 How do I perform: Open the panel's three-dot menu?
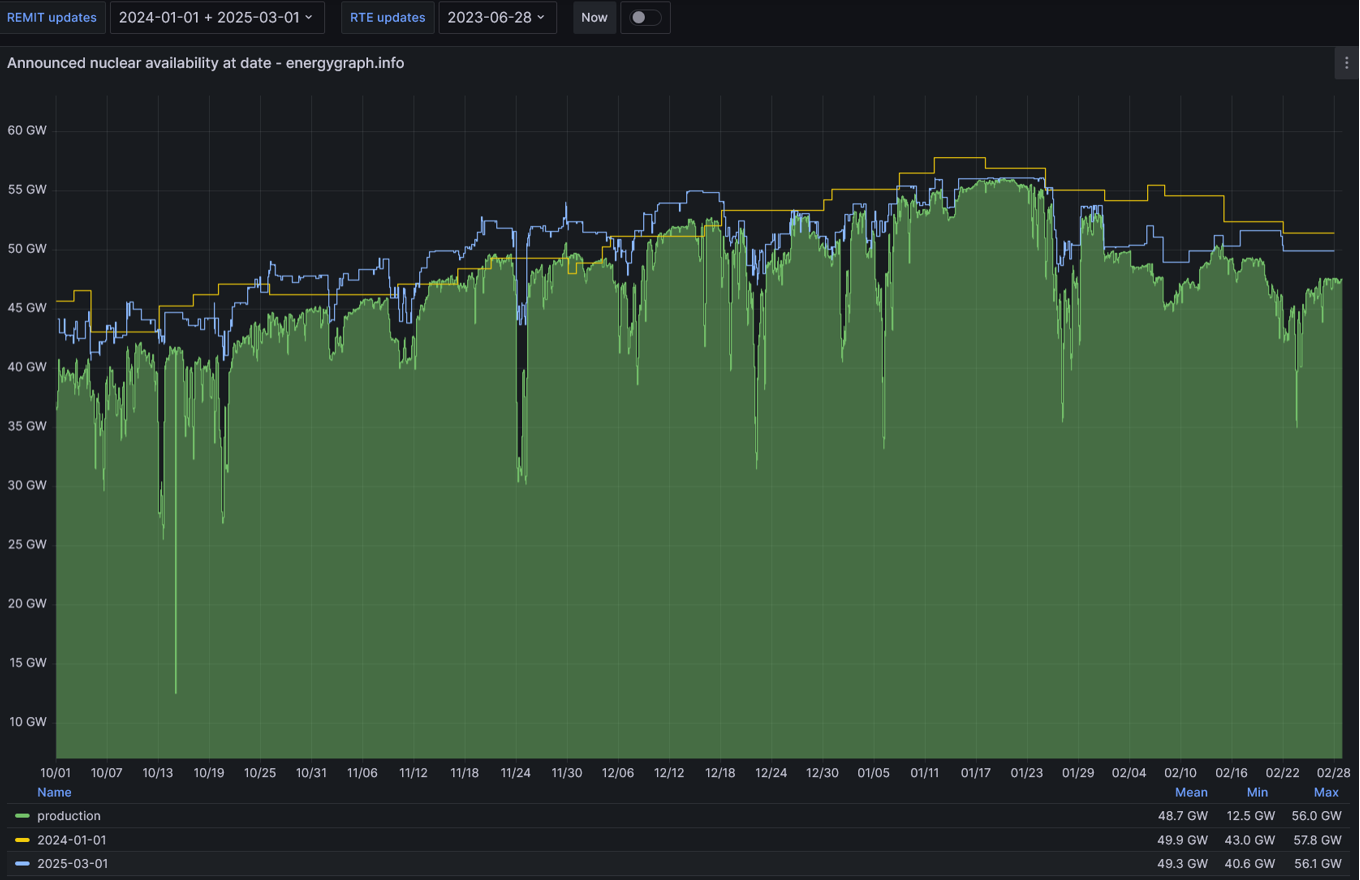click(1346, 63)
